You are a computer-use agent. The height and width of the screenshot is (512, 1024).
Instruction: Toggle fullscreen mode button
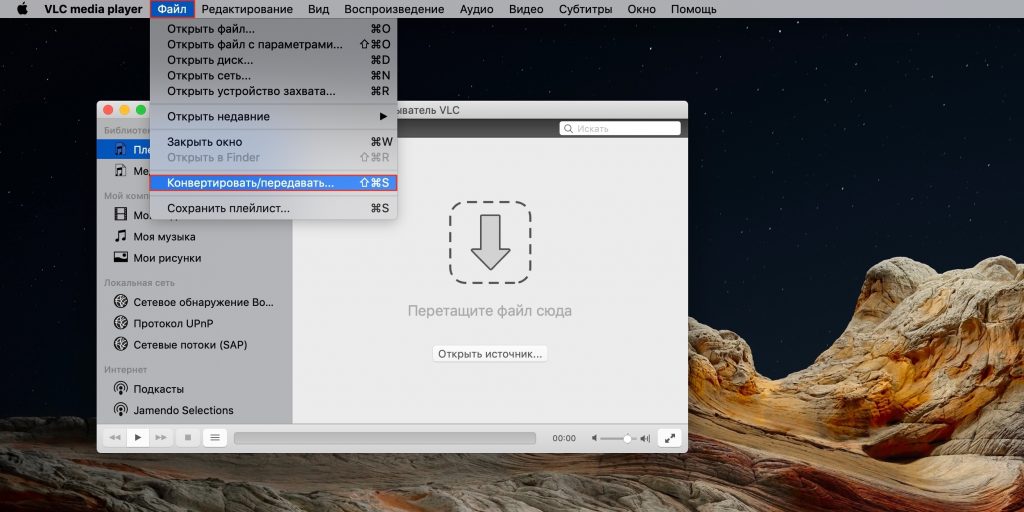point(670,438)
